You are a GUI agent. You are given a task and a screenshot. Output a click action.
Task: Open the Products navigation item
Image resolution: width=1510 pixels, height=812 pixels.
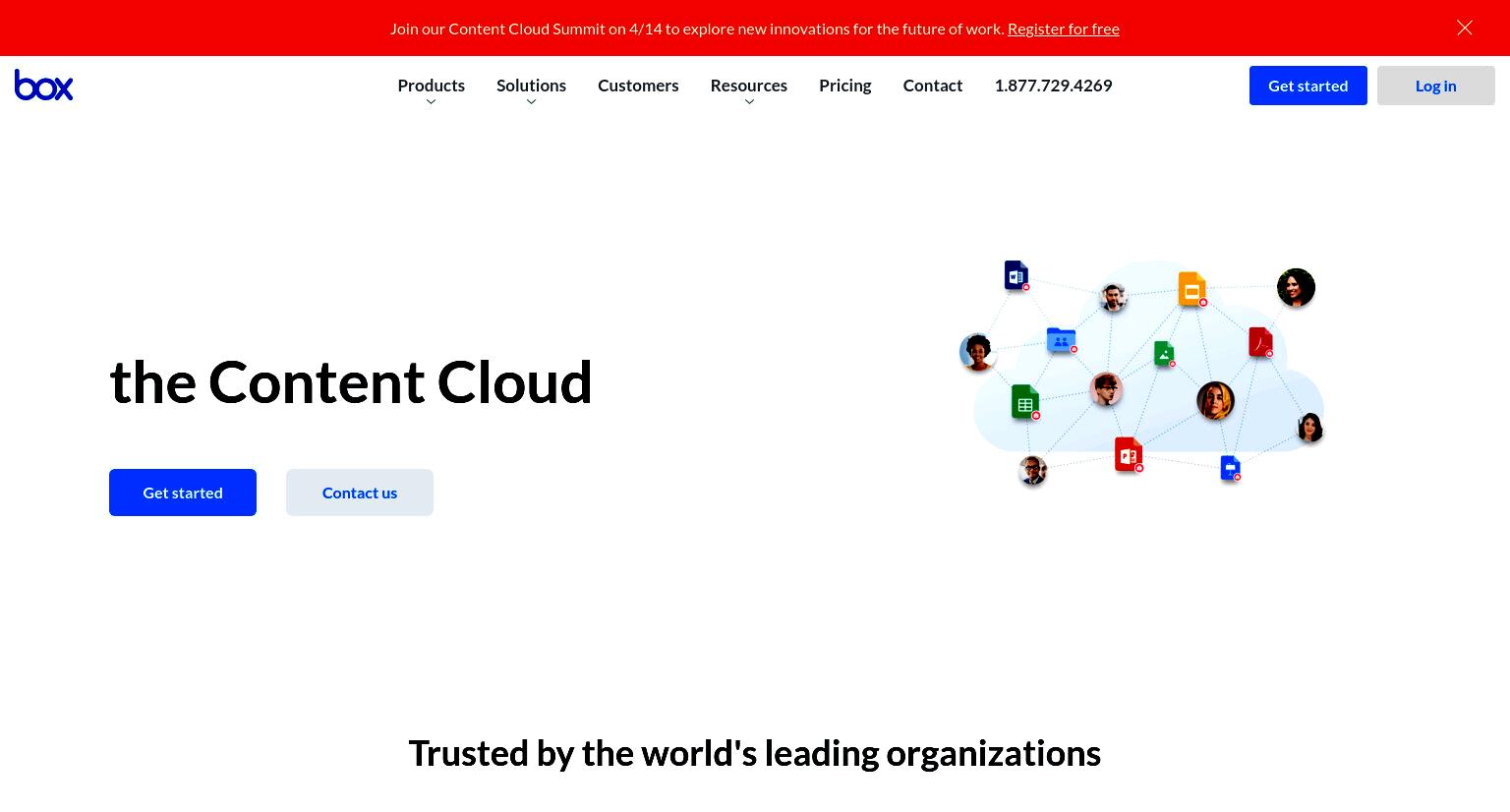[431, 86]
